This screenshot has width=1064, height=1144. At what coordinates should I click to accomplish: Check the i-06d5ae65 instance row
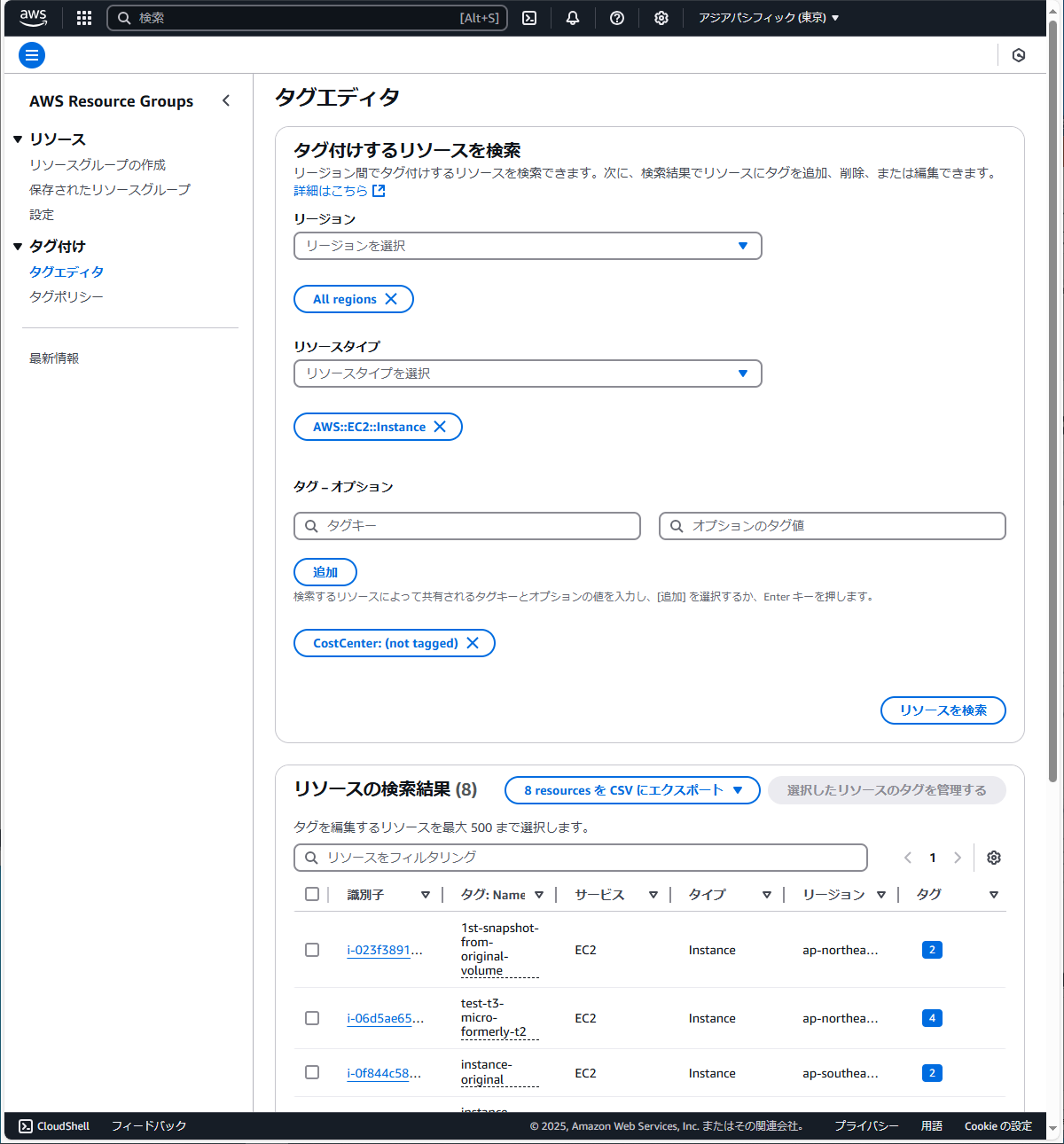[312, 1018]
